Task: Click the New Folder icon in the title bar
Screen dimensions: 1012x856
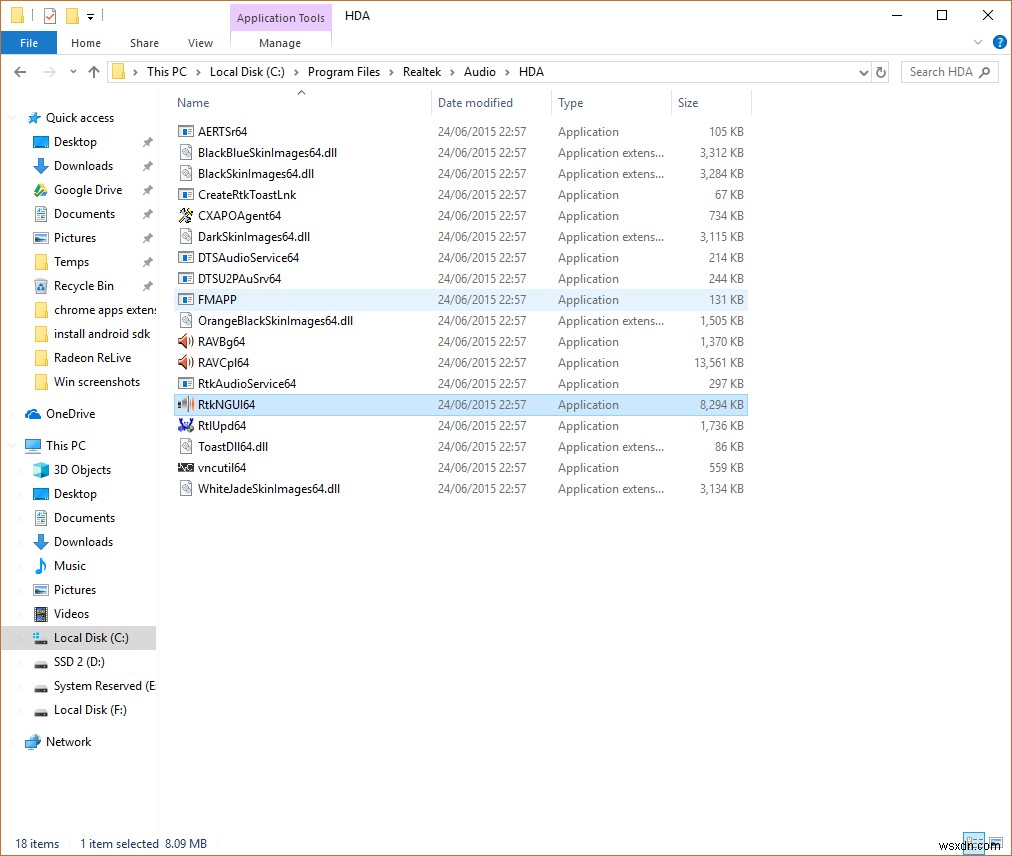Action: click(72, 15)
